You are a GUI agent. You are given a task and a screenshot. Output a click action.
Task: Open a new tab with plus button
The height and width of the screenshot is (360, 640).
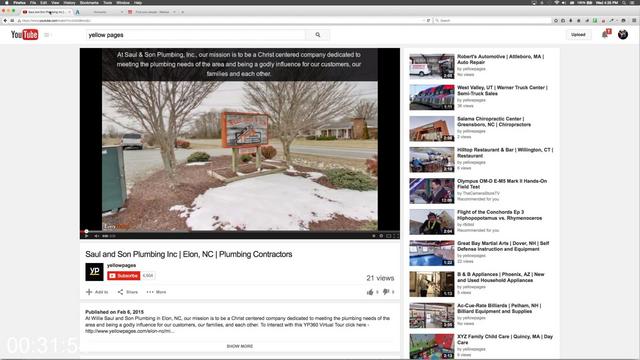click(182, 12)
